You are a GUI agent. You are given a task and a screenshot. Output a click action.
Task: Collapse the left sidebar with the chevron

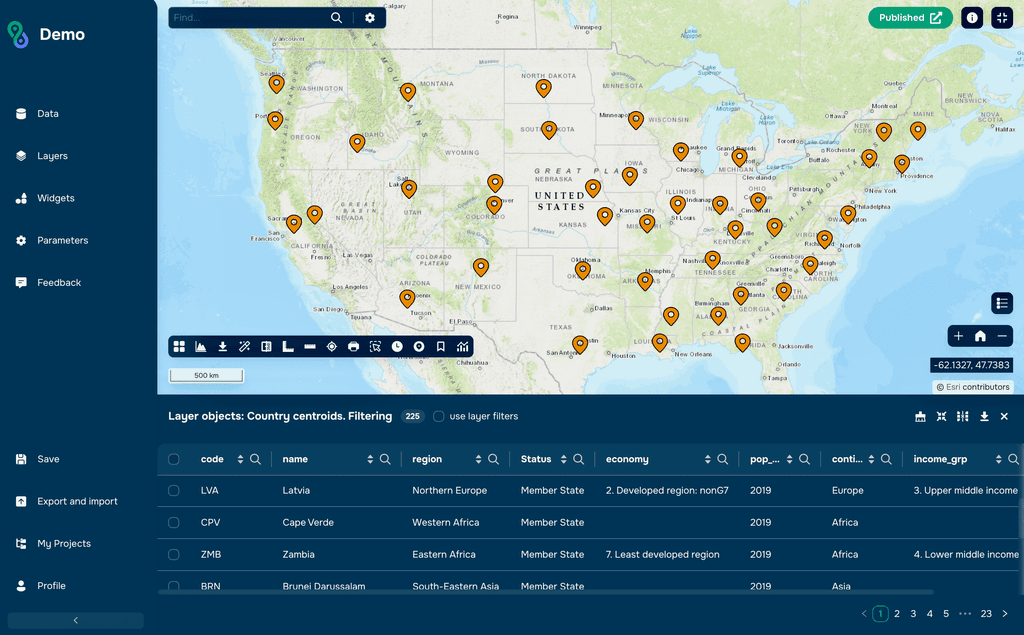tap(75, 620)
